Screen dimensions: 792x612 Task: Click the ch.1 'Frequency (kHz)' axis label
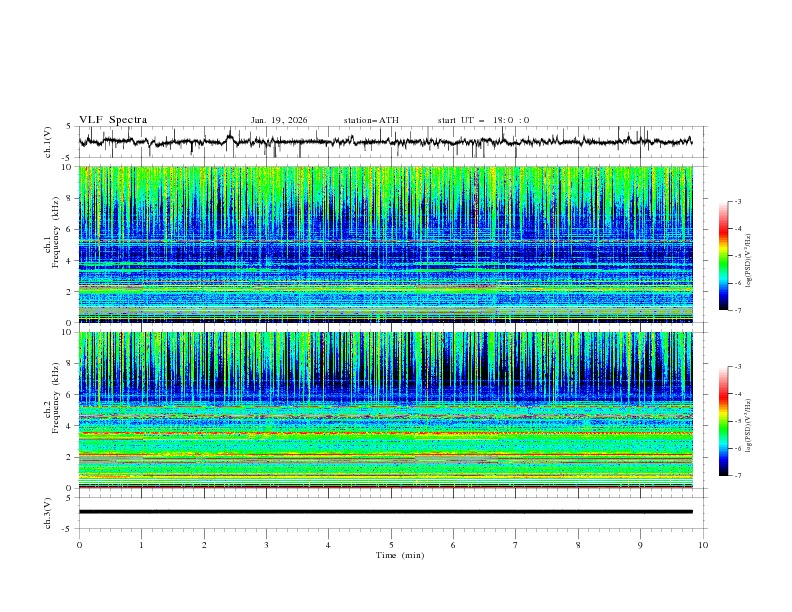[x=55, y=232]
